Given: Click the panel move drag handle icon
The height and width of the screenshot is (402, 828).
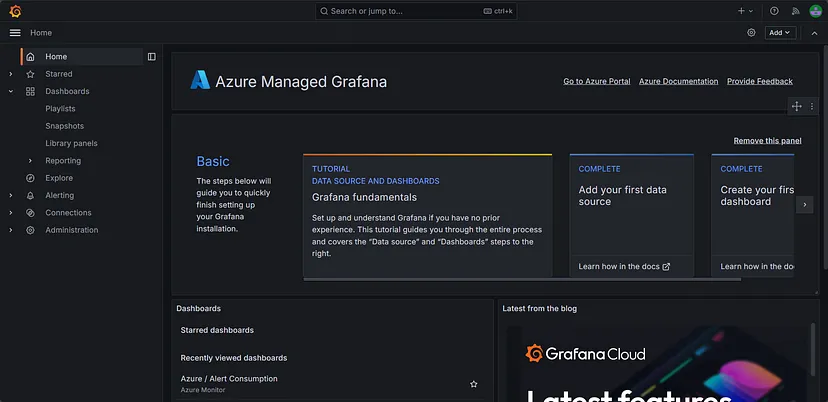Looking at the screenshot, I should (796, 106).
